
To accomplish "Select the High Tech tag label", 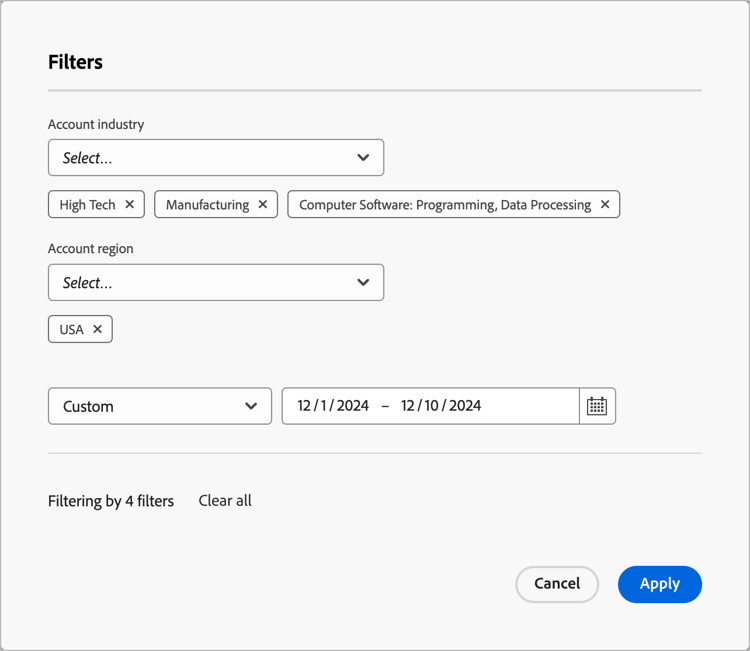I will click(87, 205).
